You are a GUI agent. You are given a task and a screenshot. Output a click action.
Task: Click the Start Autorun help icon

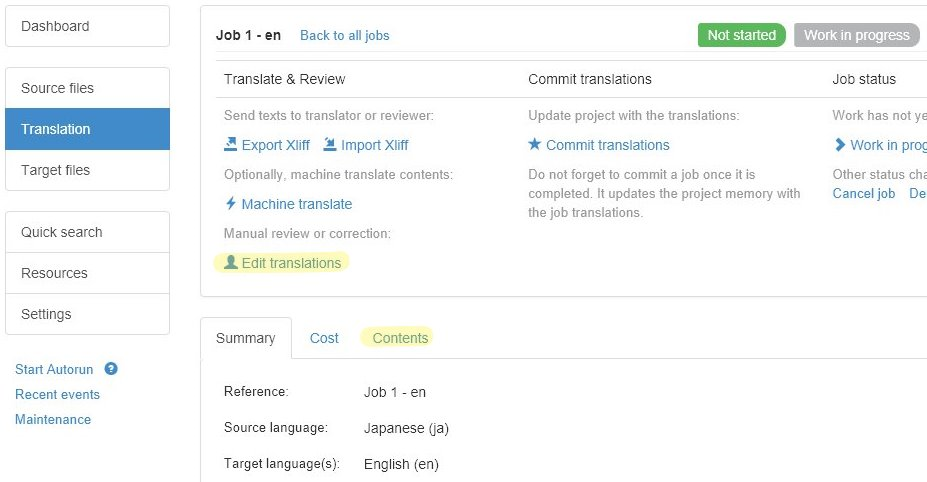[111, 369]
